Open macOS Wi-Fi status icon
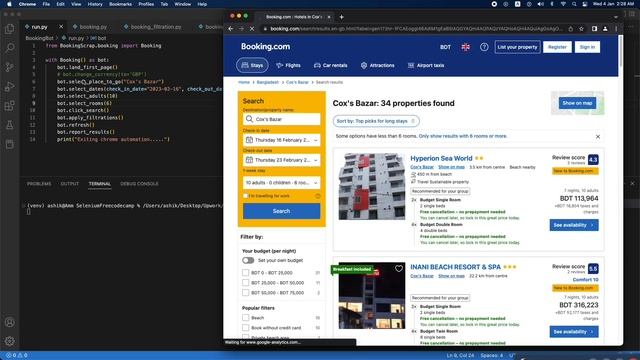The width and height of the screenshot is (640, 360). [563, 4]
